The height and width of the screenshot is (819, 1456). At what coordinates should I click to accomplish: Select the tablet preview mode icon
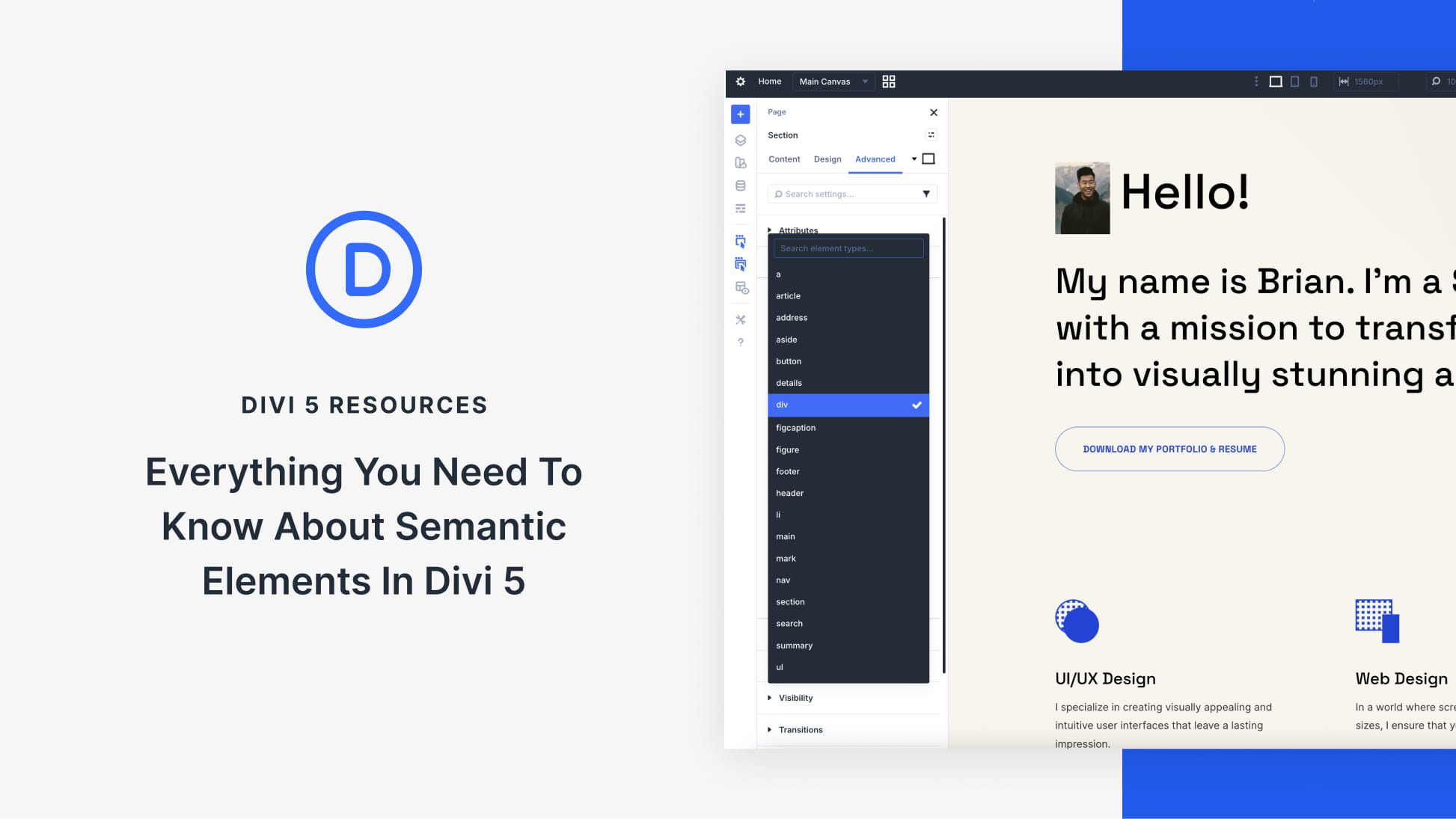pos(1294,81)
